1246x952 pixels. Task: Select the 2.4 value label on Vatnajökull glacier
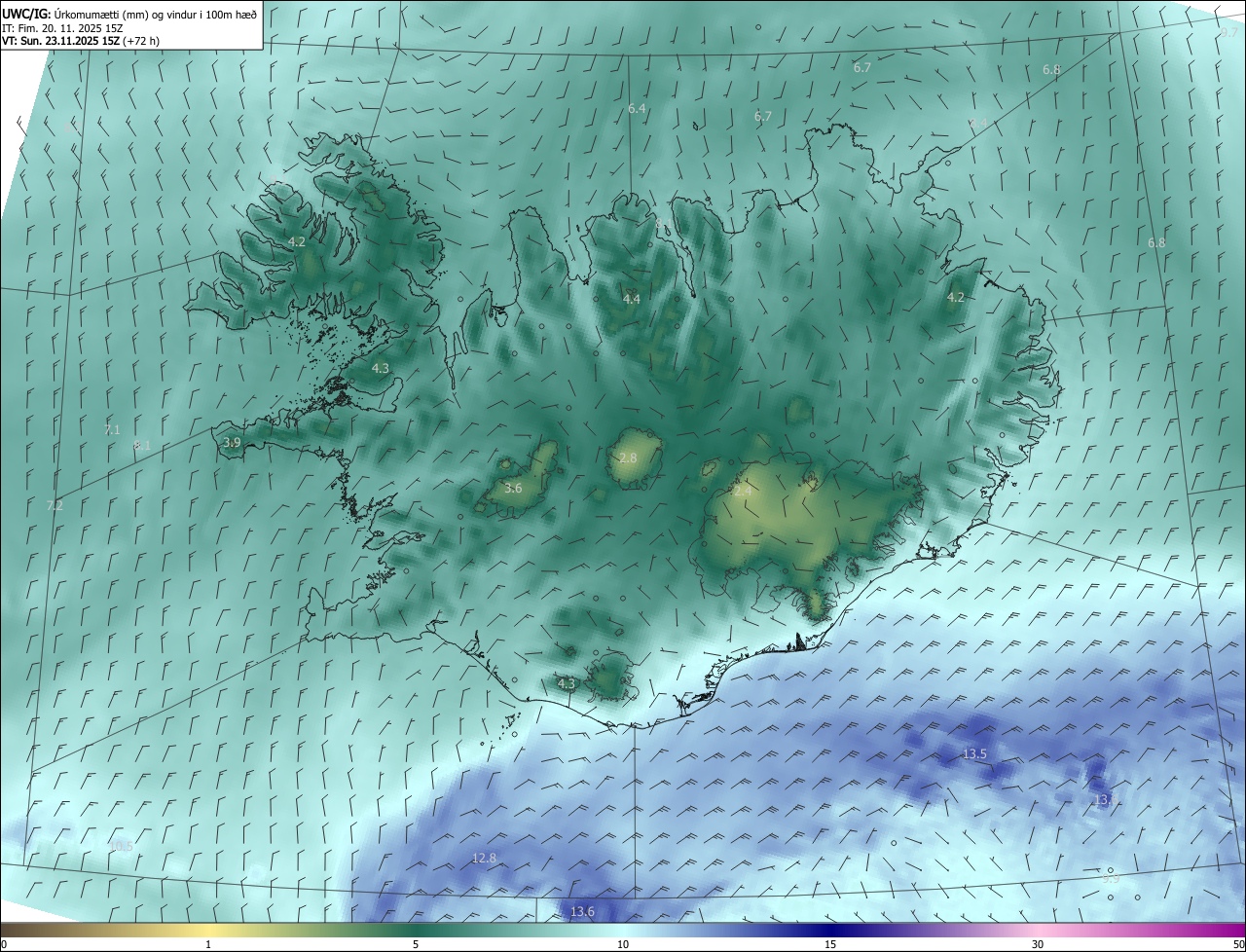point(743,492)
